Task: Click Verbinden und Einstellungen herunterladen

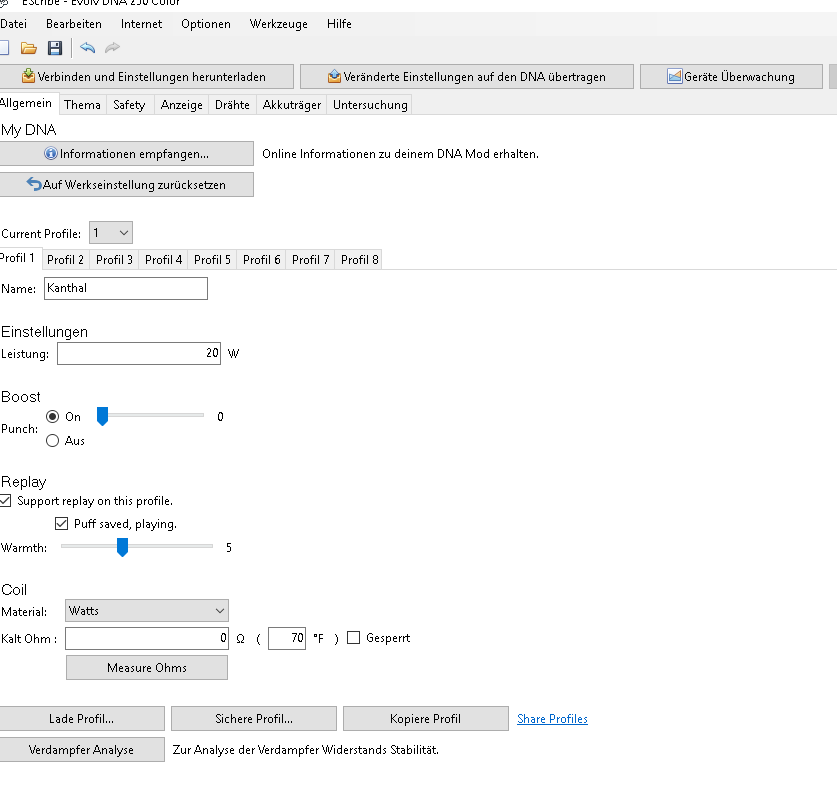Action: coord(147,77)
